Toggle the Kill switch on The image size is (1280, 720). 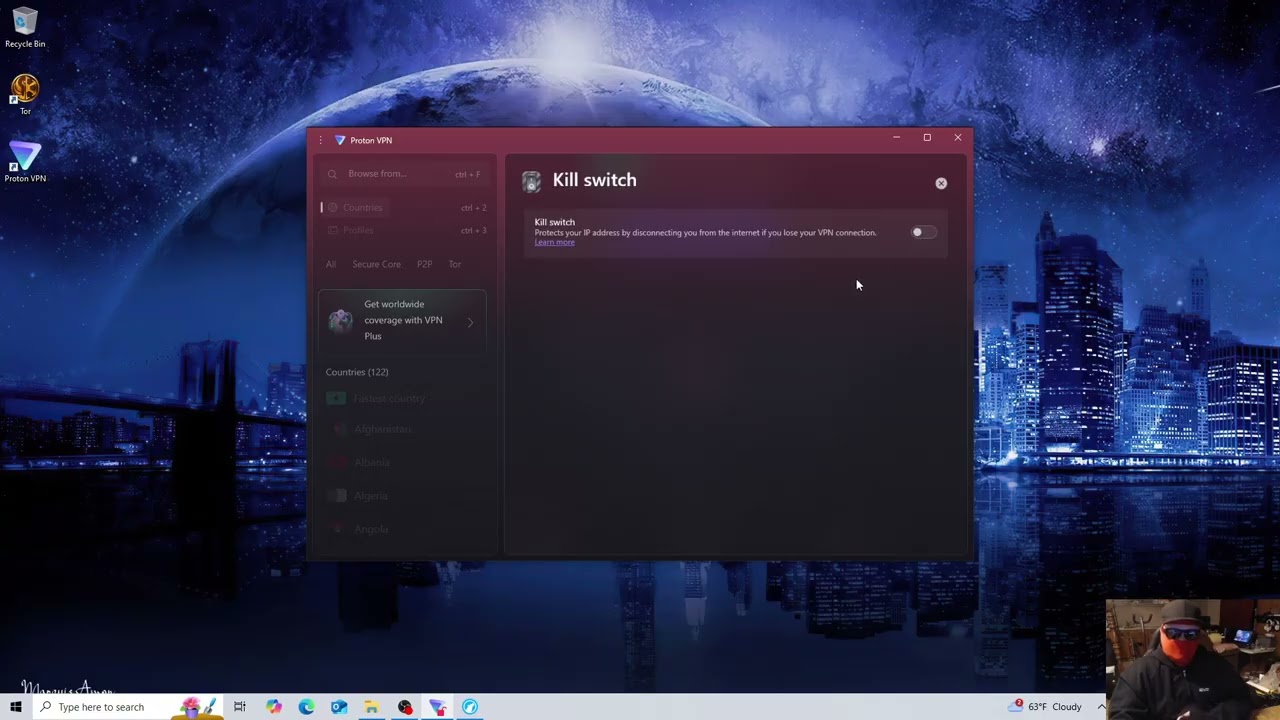click(x=923, y=232)
